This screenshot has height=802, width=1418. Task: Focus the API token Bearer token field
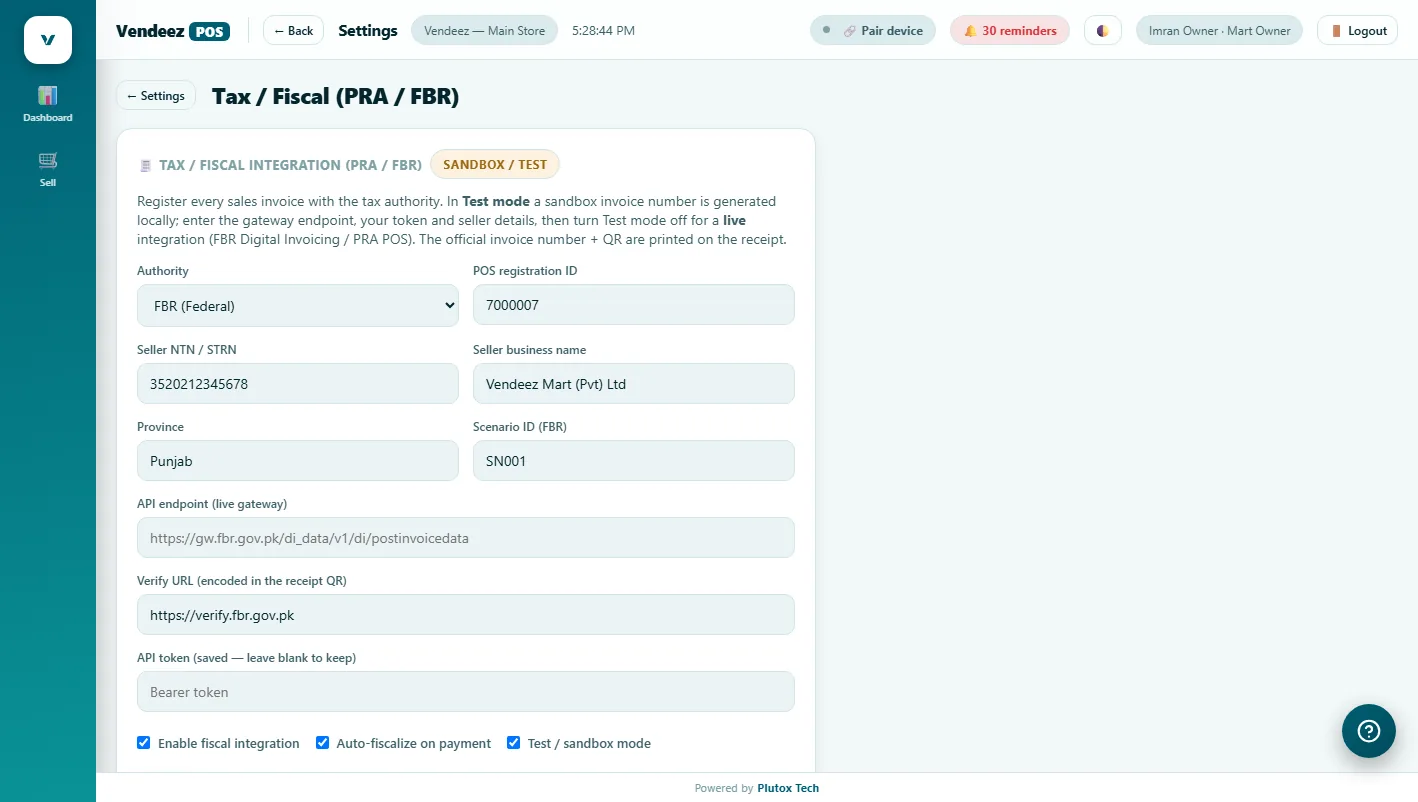click(x=466, y=692)
